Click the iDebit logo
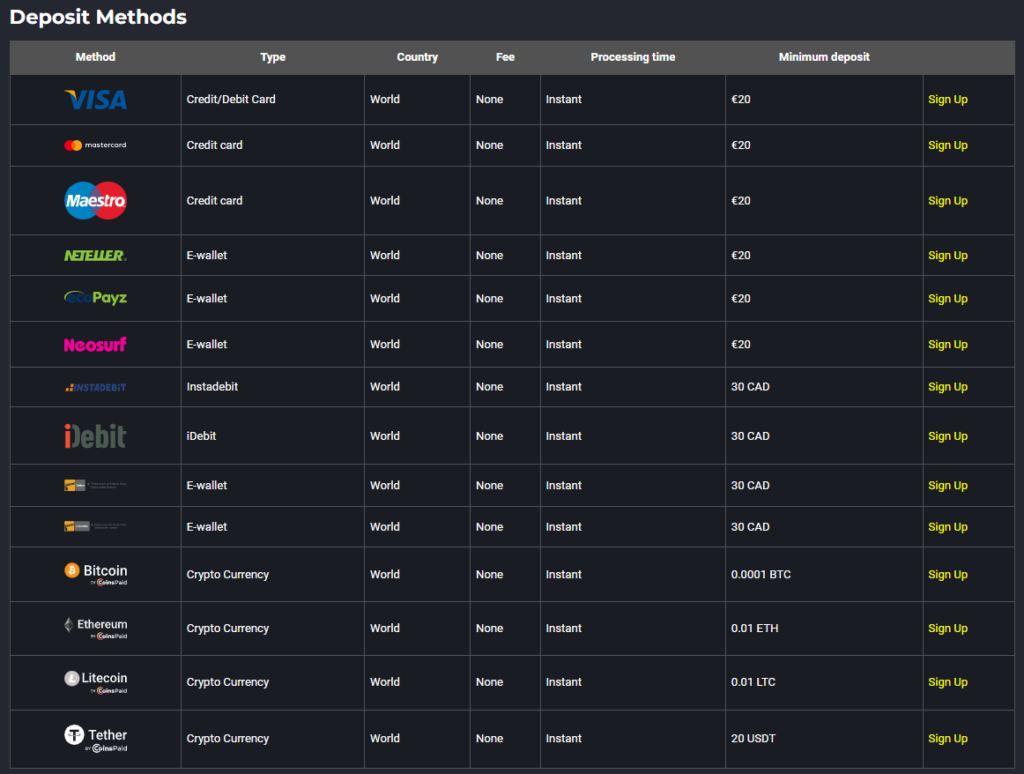 pos(95,436)
